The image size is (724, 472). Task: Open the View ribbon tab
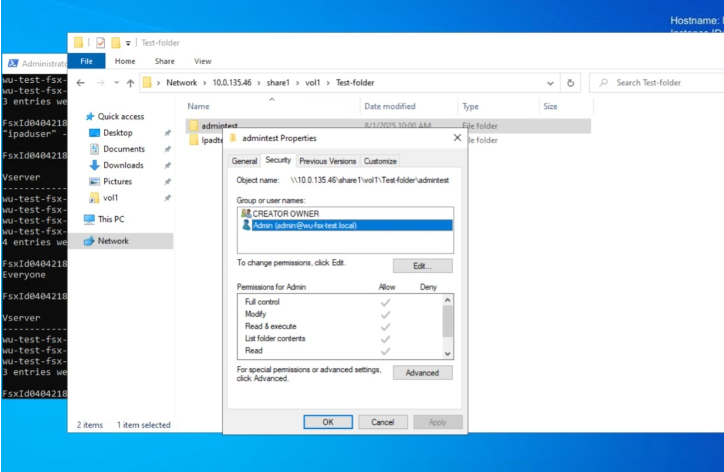[202, 61]
